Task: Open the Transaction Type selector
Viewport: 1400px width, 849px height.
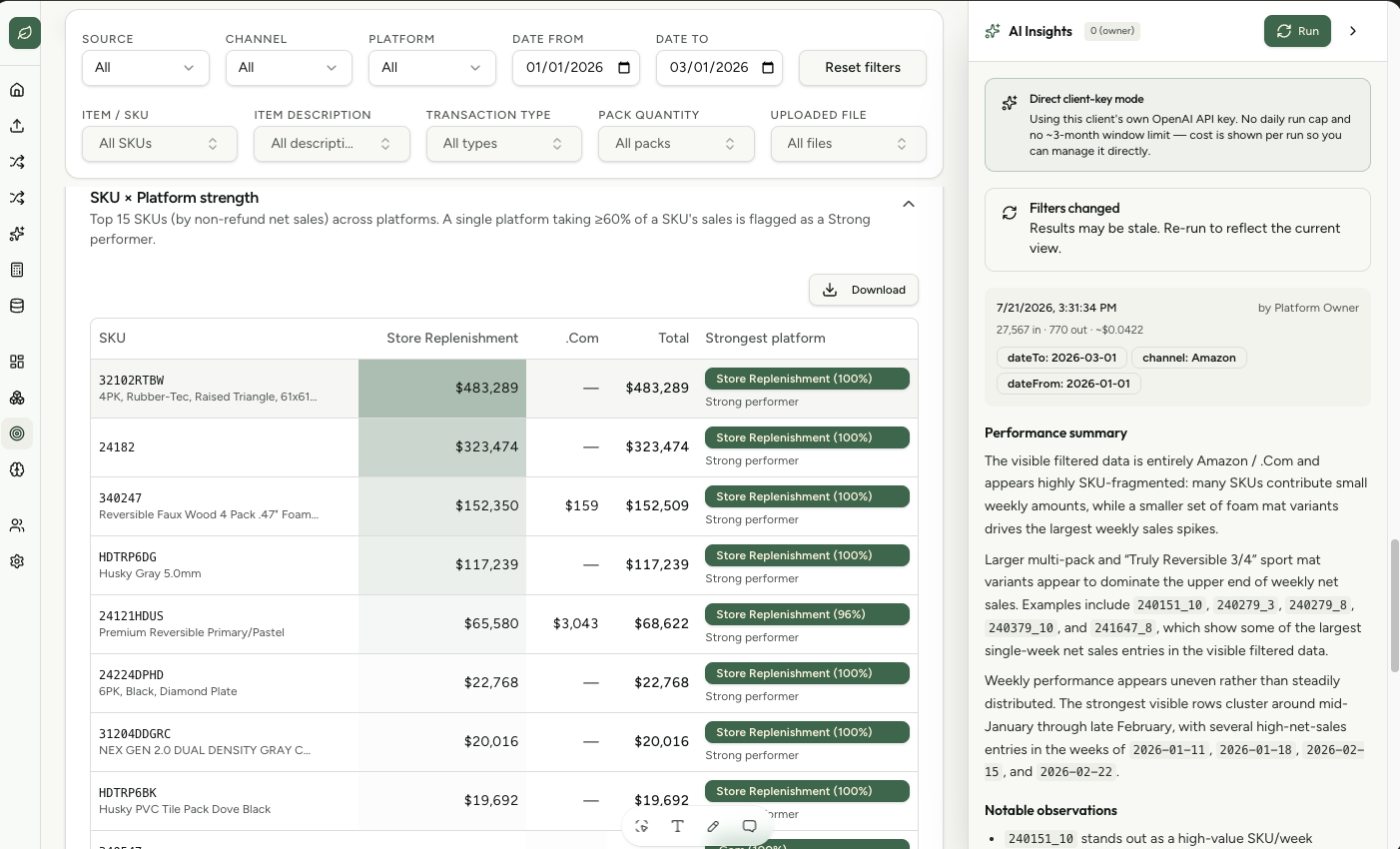Action: point(504,144)
